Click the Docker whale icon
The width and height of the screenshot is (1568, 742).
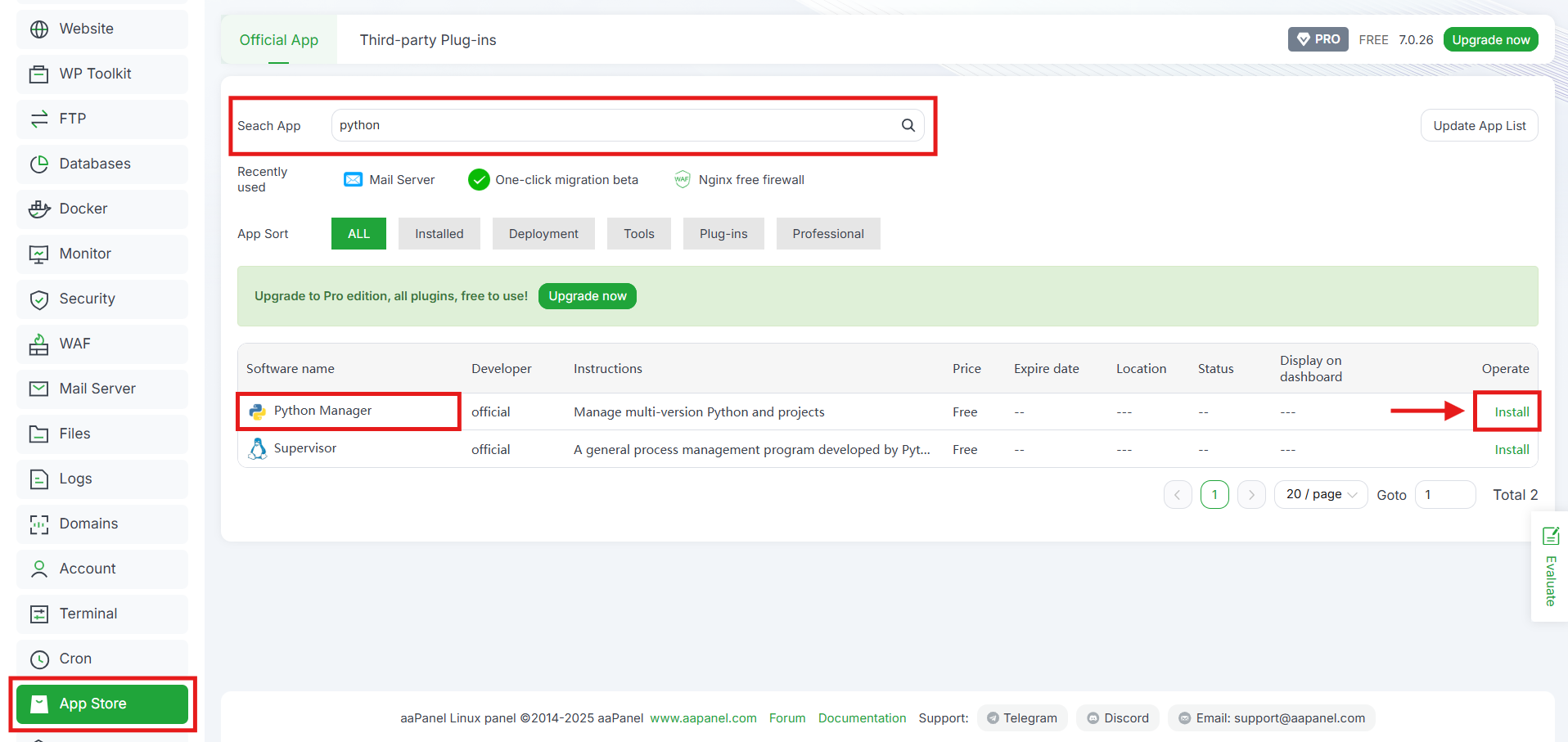(39, 209)
